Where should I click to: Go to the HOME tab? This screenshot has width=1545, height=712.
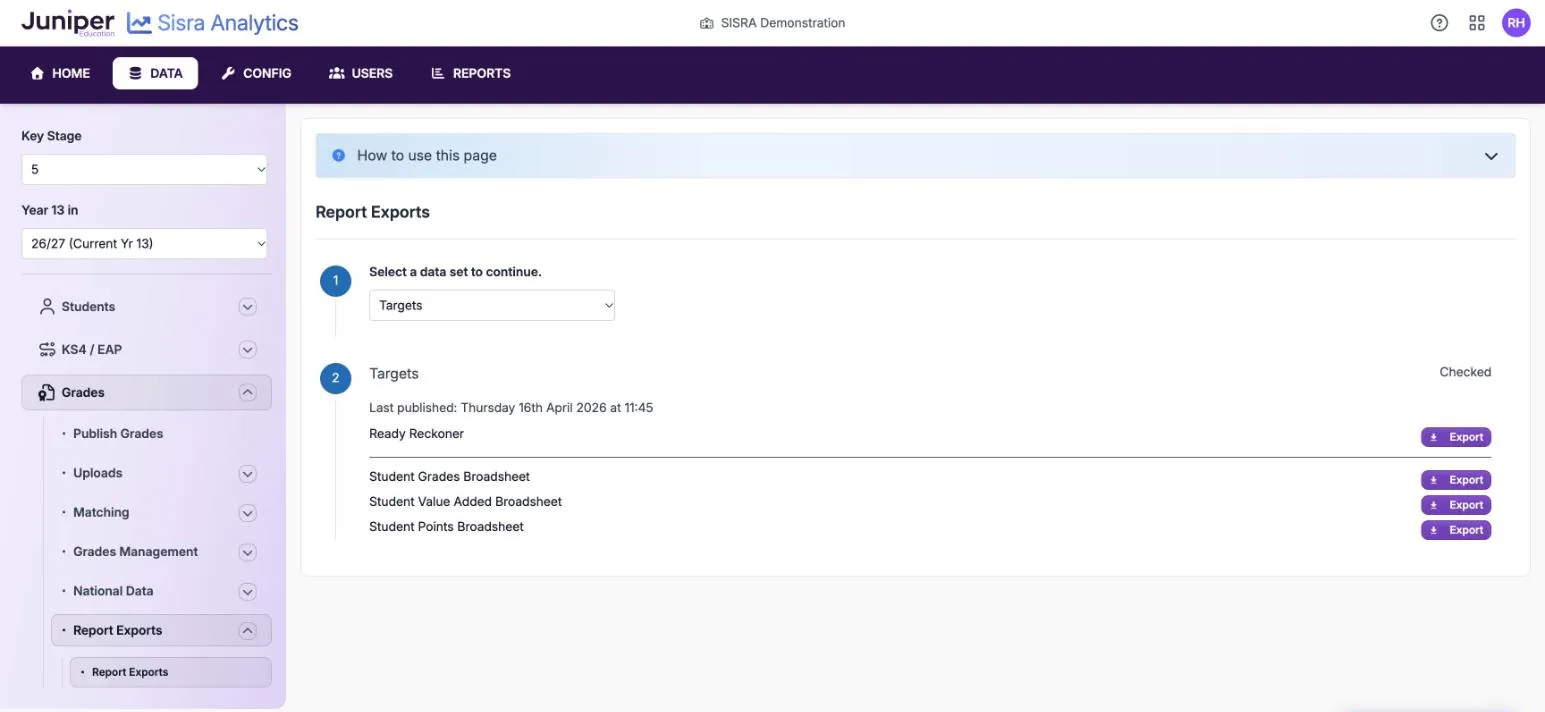pyautogui.click(x=60, y=73)
